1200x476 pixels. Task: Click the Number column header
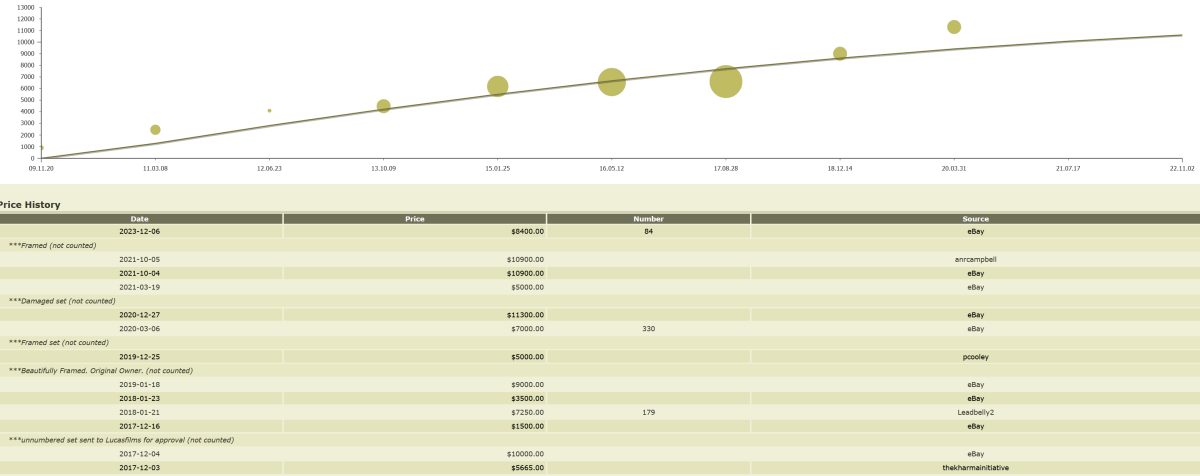(x=648, y=218)
